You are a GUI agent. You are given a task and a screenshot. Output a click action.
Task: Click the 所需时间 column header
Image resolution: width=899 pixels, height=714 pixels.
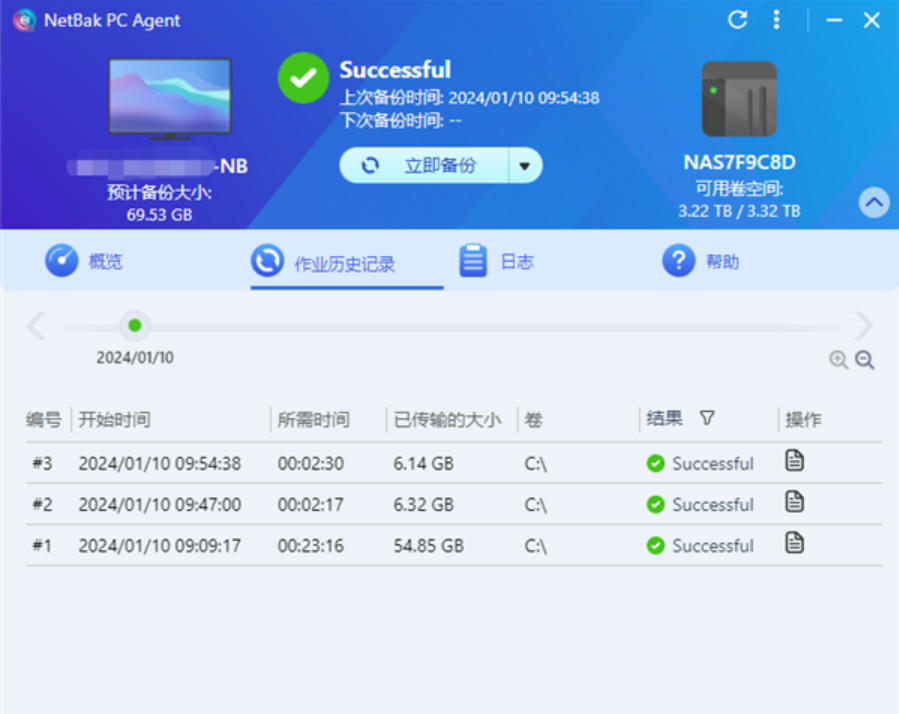tap(314, 419)
